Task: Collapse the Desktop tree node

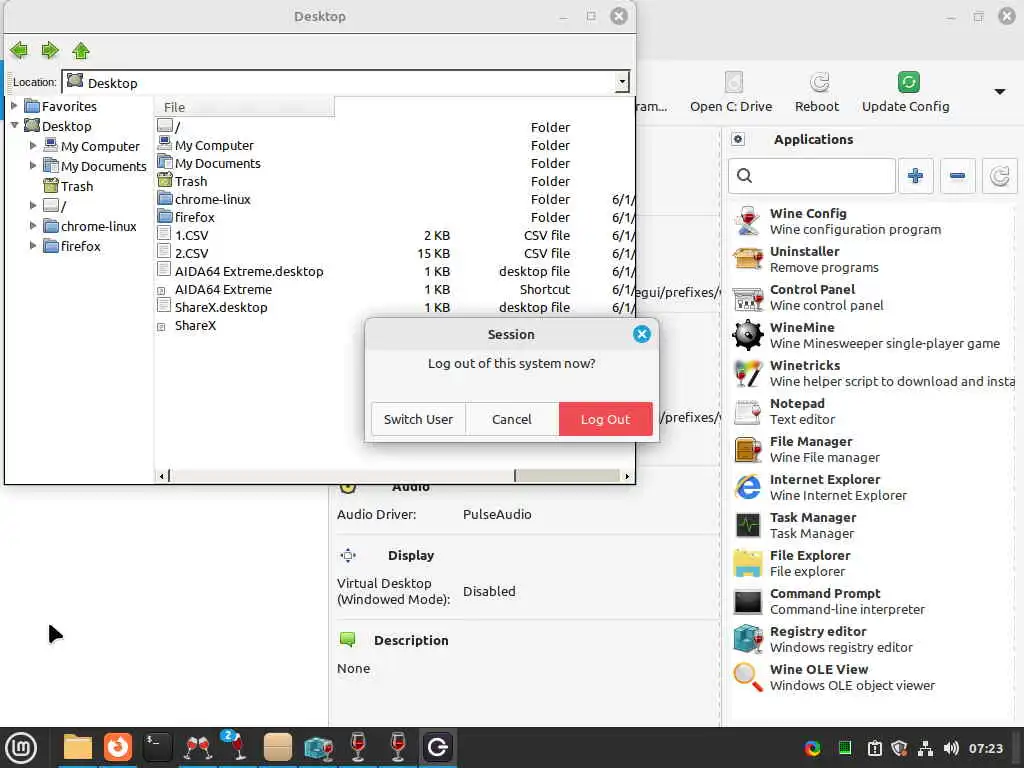Action: 14,125
